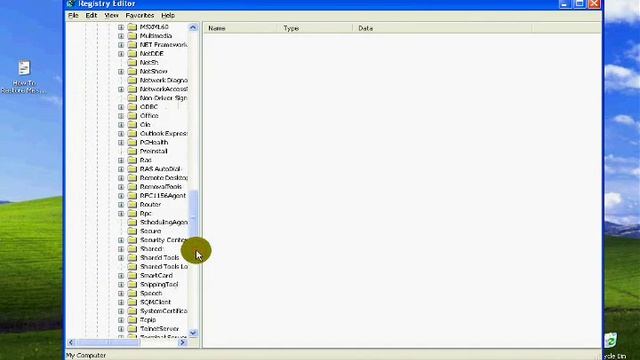The width and height of the screenshot is (640, 360).
Task: Click the Shared Tools Lo folder icon
Action: tap(132, 267)
